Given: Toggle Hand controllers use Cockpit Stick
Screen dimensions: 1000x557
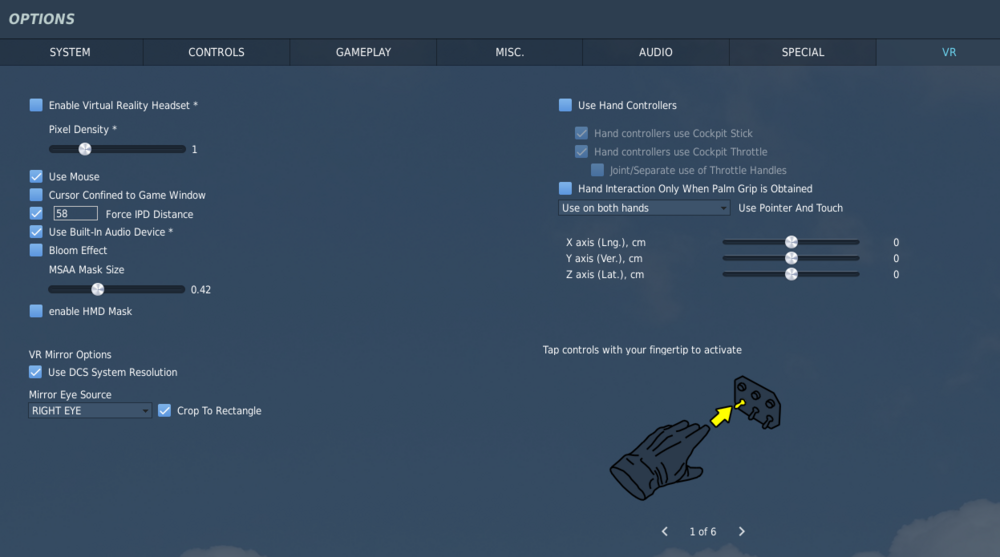Looking at the screenshot, I should (x=581, y=133).
